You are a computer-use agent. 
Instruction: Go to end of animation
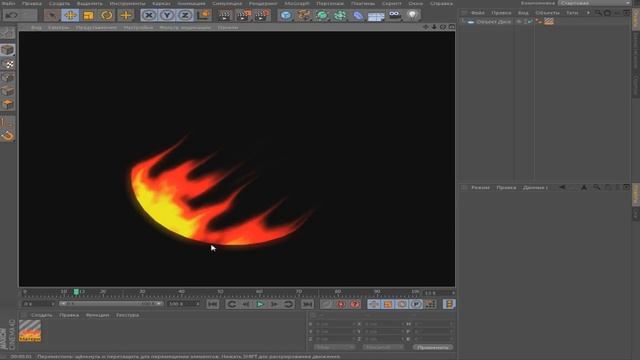(x=307, y=304)
